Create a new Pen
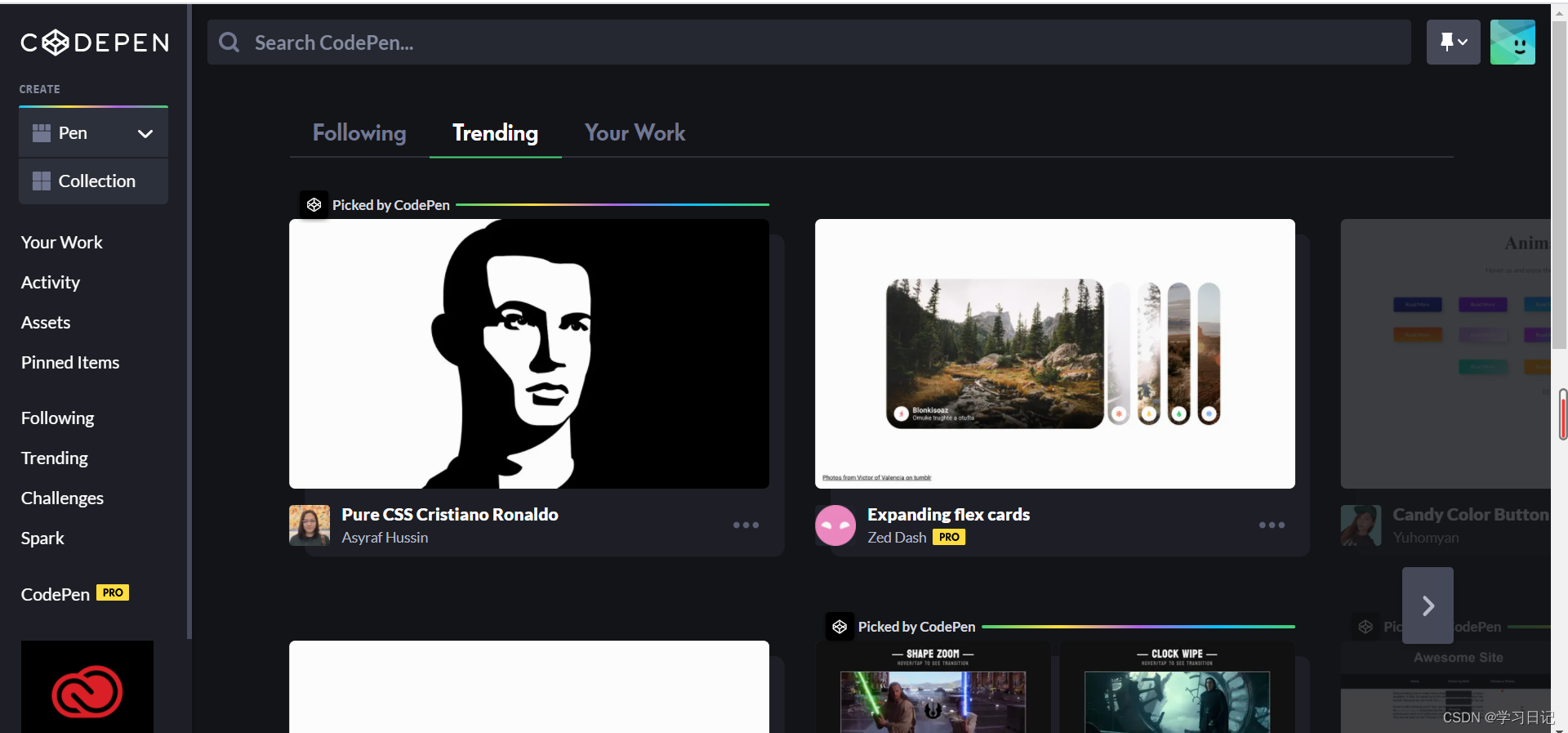Image resolution: width=1568 pixels, height=733 pixels. pyautogui.click(x=73, y=133)
